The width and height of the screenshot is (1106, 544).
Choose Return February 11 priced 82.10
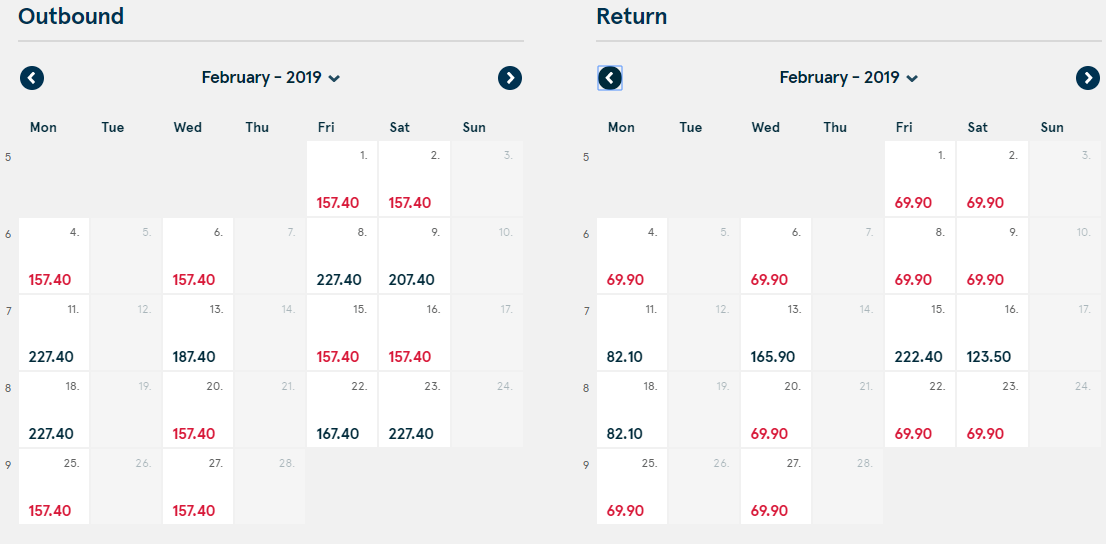632,333
